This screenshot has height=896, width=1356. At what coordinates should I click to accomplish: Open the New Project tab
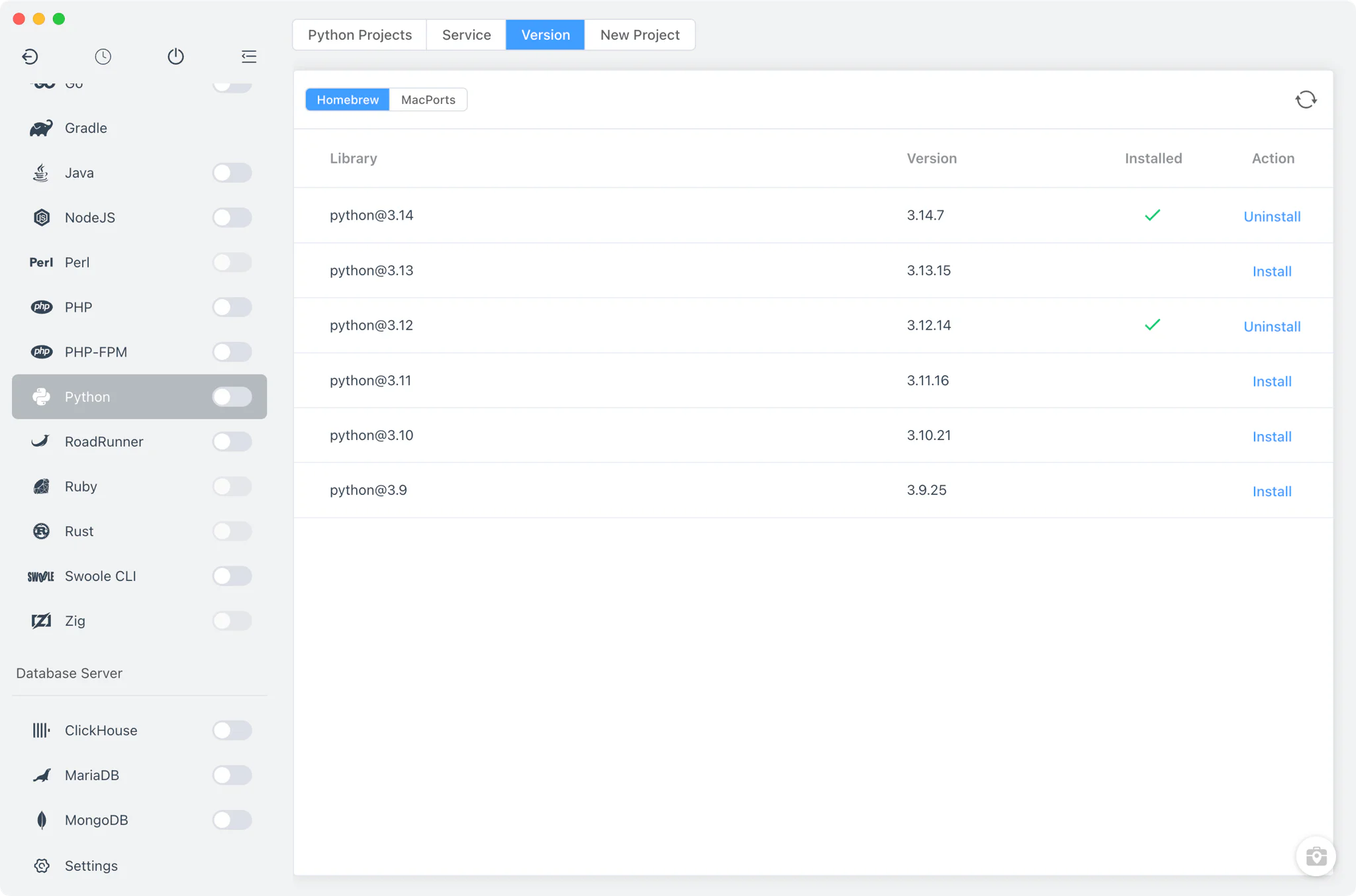point(640,34)
